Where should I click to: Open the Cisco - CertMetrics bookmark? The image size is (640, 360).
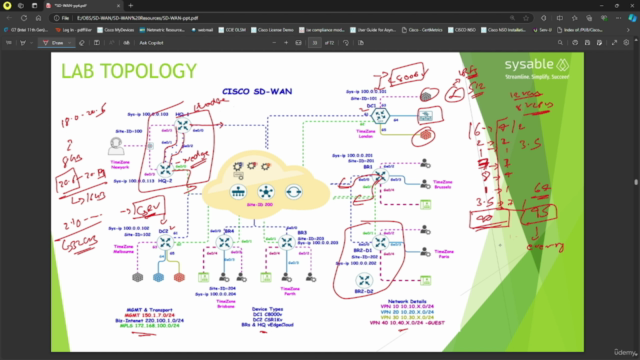(422, 30)
